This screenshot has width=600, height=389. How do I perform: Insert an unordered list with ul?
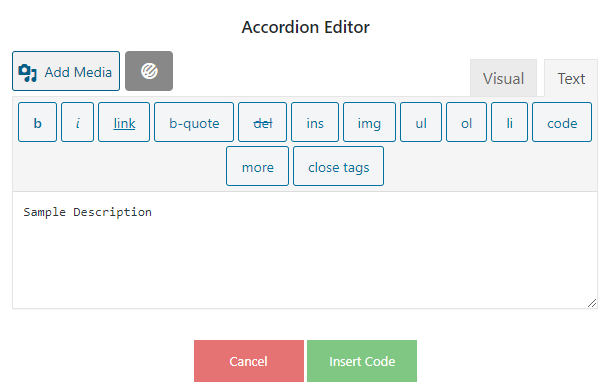421,122
